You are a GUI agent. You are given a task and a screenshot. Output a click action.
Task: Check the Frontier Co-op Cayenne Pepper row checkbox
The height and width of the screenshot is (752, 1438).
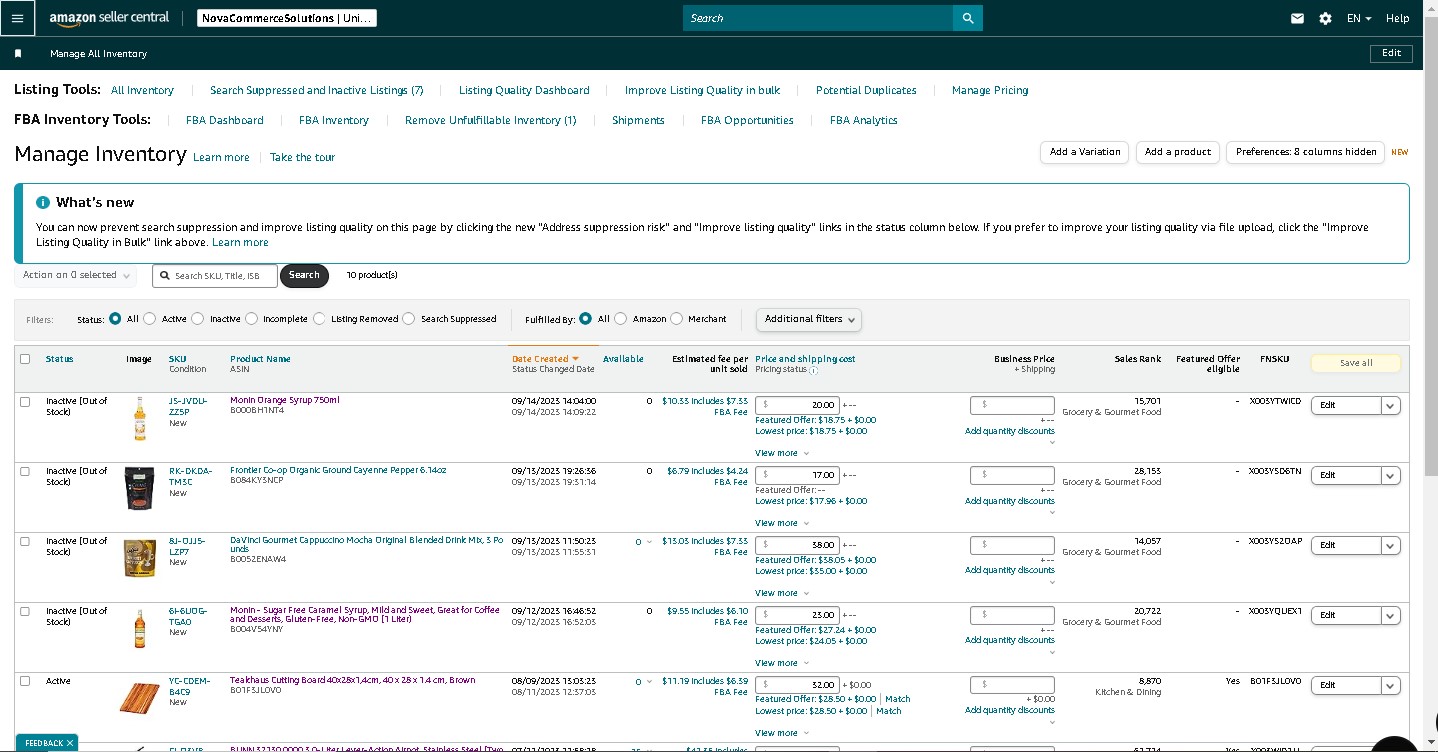[x=25, y=471]
